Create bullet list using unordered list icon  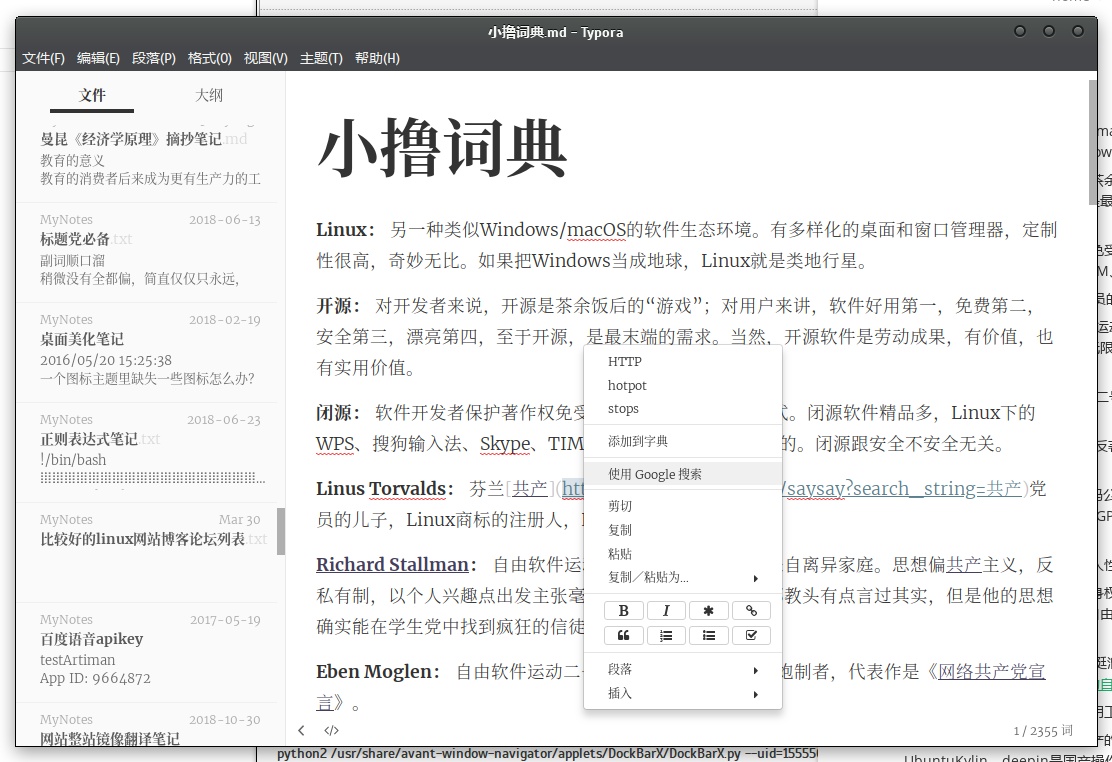click(708, 635)
